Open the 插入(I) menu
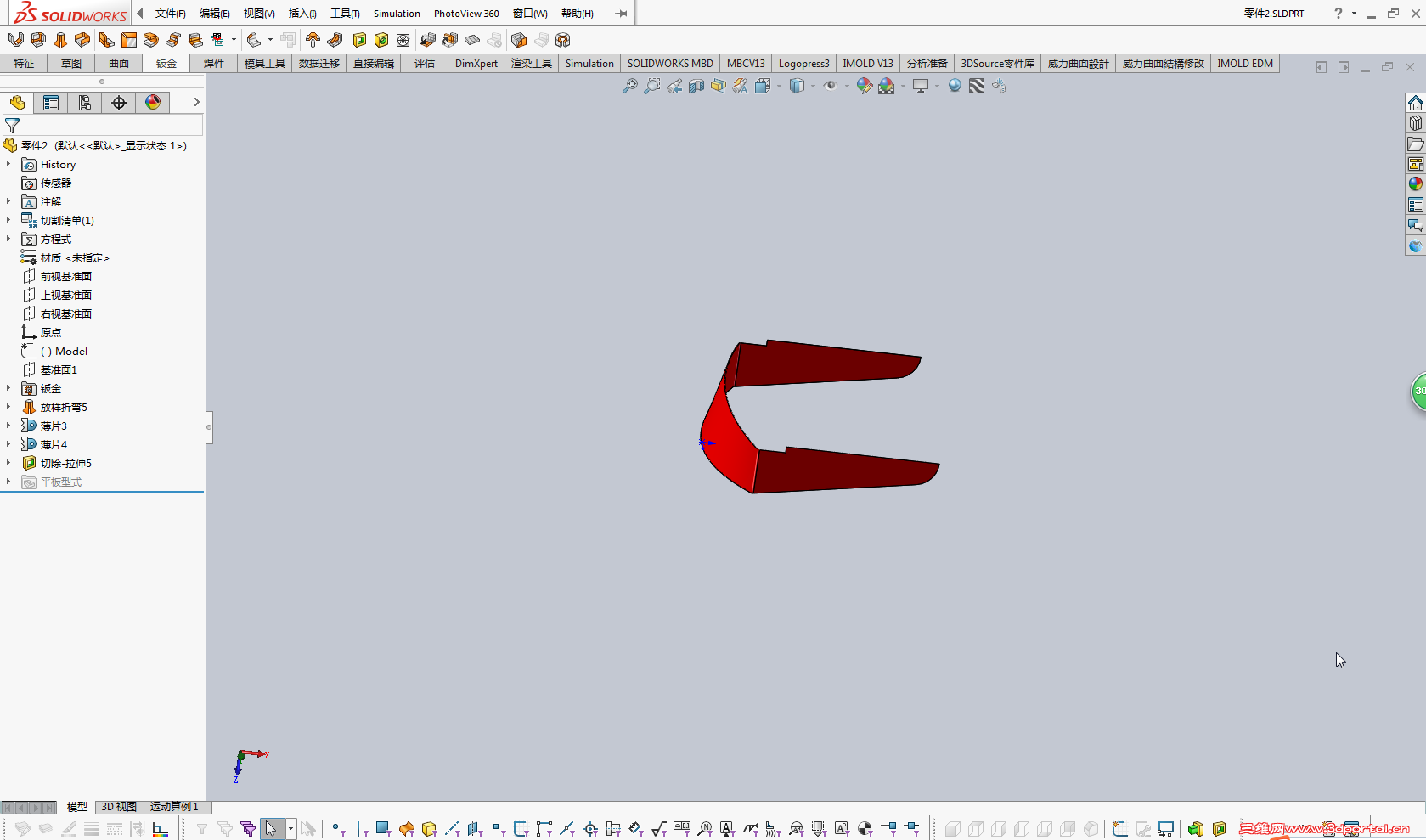The width and height of the screenshot is (1426, 840). (x=303, y=14)
